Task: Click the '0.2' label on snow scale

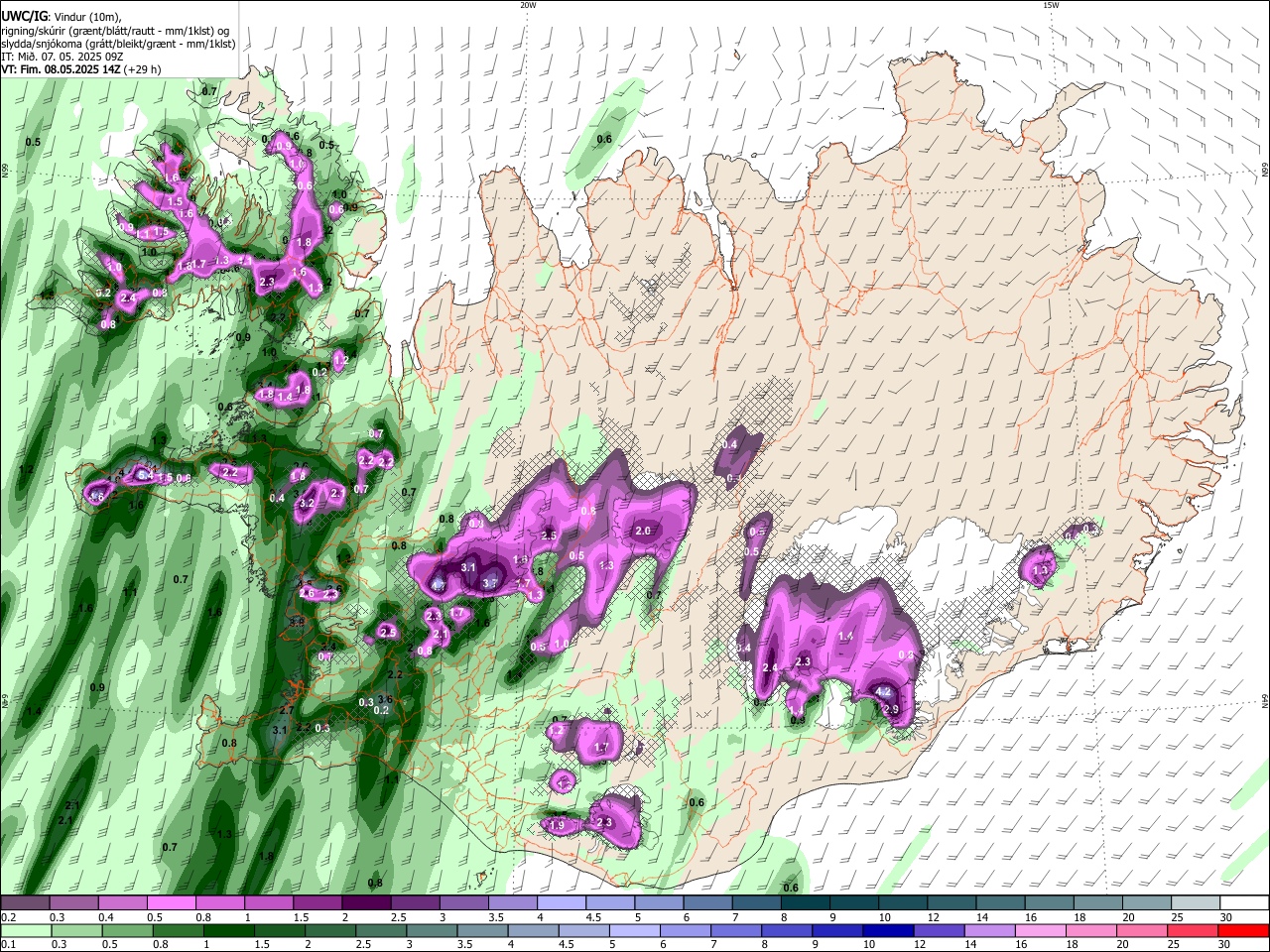Action: coord(8,917)
